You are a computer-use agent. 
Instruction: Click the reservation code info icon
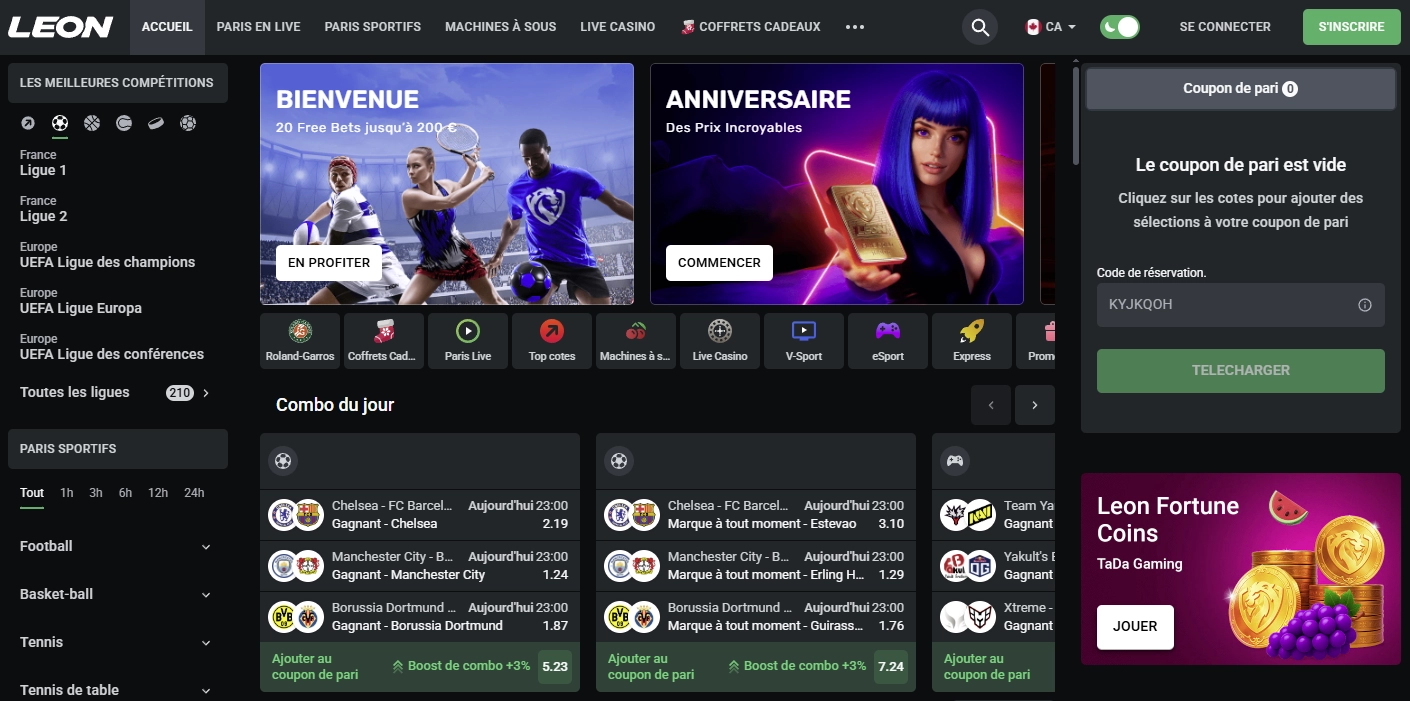coord(1364,305)
